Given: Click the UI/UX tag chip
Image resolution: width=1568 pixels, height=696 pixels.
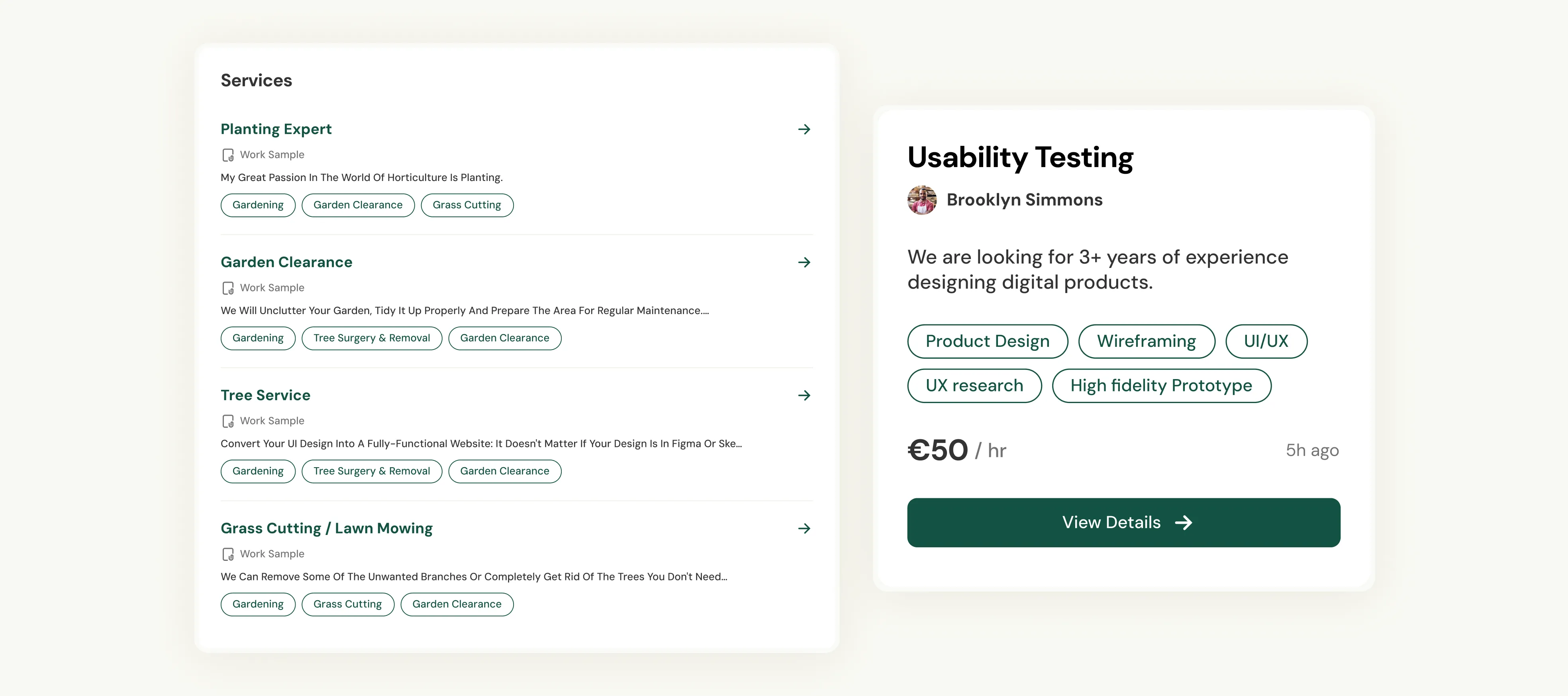Looking at the screenshot, I should point(1266,342).
